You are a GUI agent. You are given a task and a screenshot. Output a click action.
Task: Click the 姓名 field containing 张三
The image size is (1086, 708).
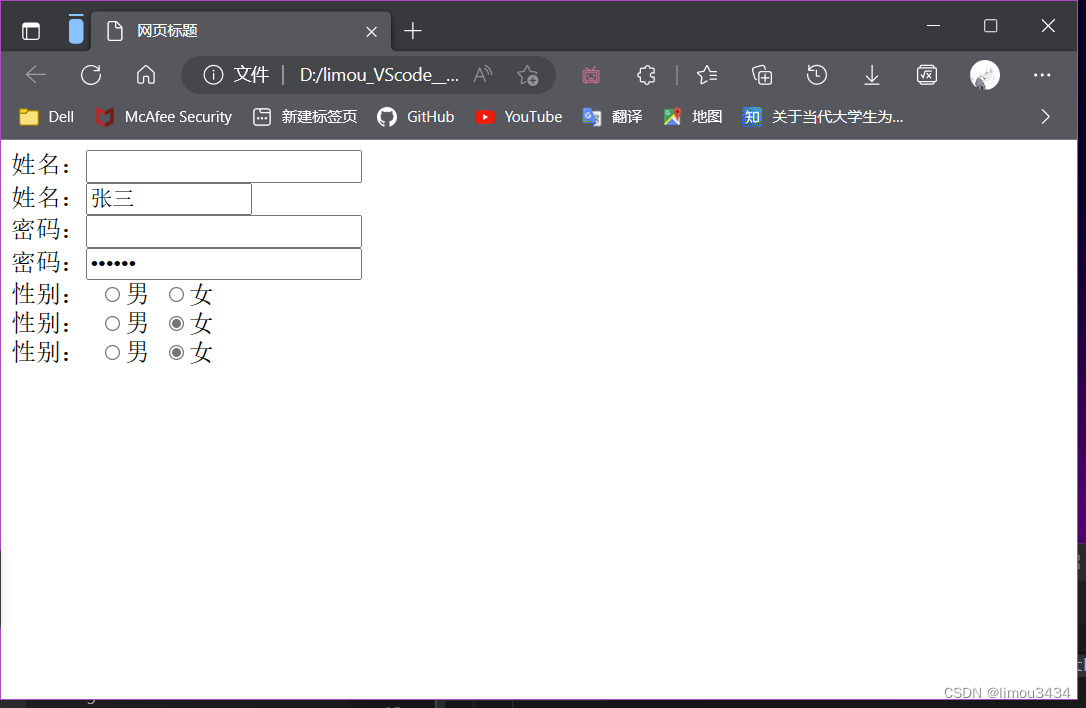pos(168,199)
